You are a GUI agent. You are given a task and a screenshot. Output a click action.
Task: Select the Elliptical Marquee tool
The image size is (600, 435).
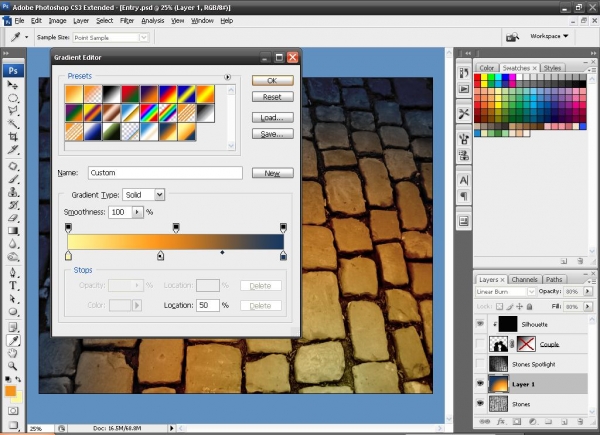13,98
